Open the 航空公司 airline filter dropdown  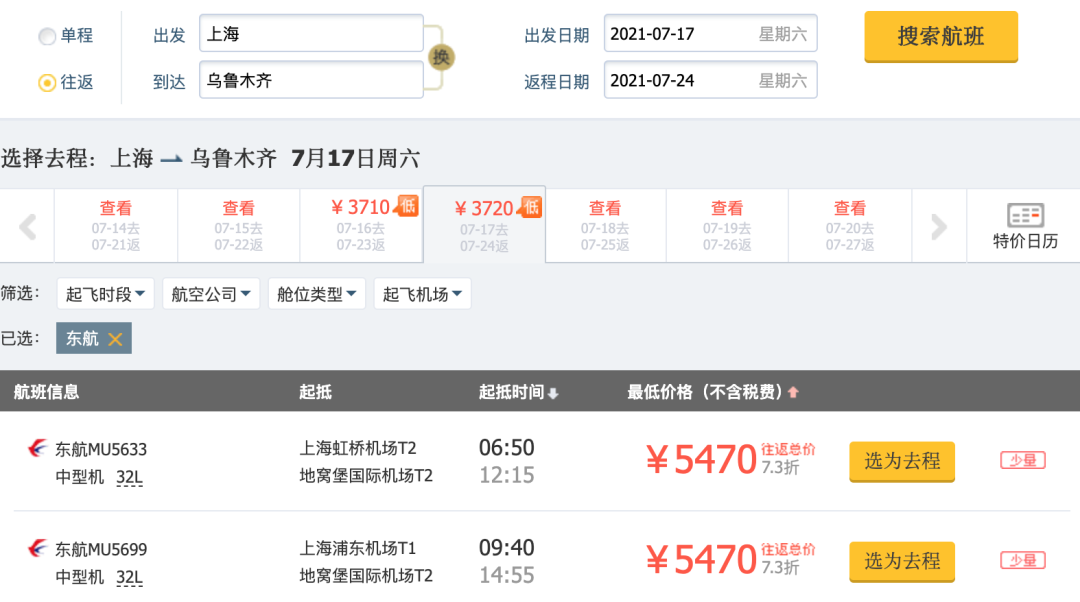click(211, 293)
